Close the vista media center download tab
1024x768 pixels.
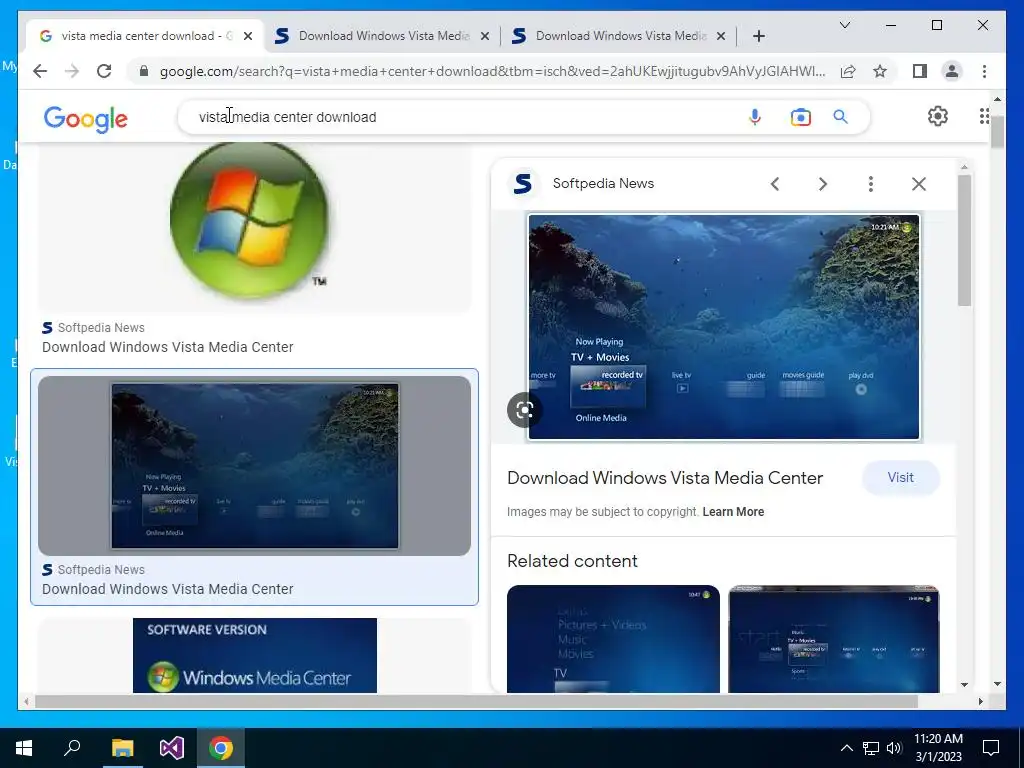[x=248, y=37]
